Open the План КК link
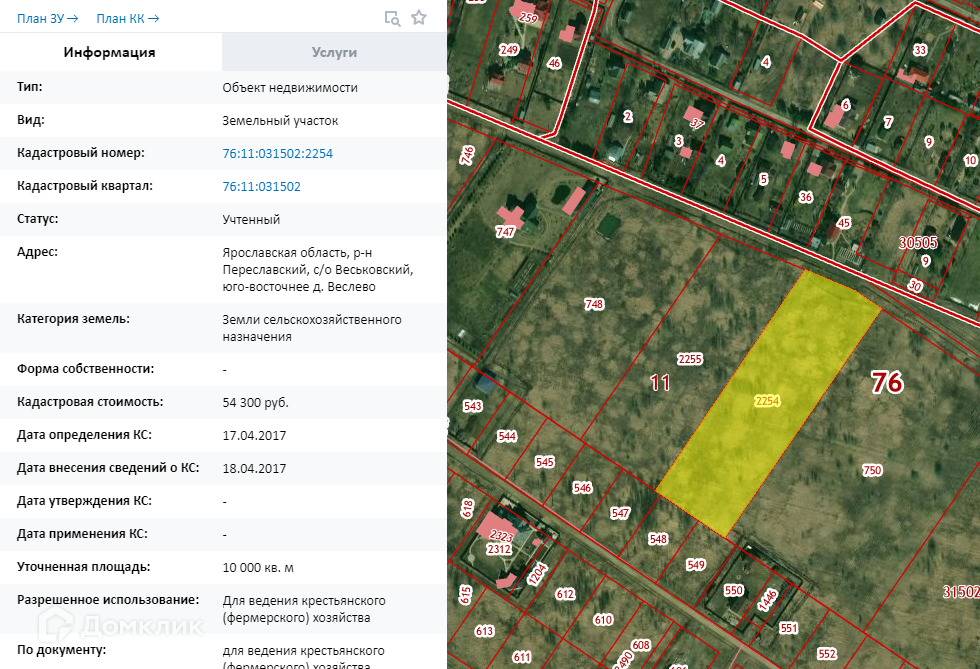The image size is (980, 669). tap(127, 18)
